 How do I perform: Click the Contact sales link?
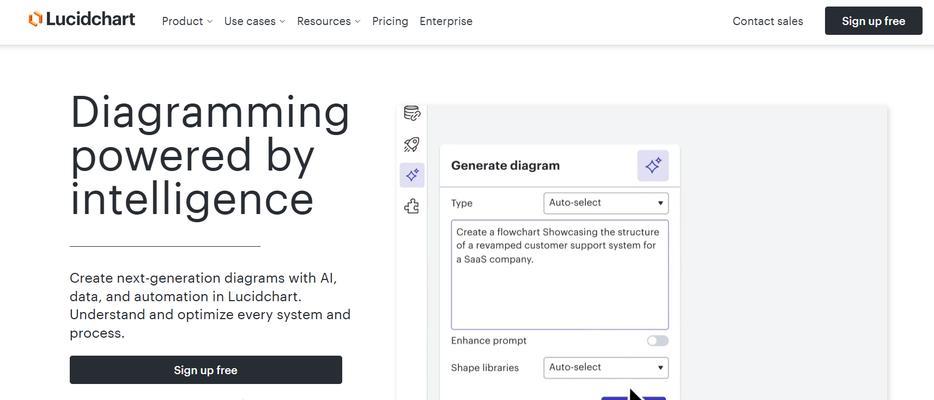pos(767,21)
